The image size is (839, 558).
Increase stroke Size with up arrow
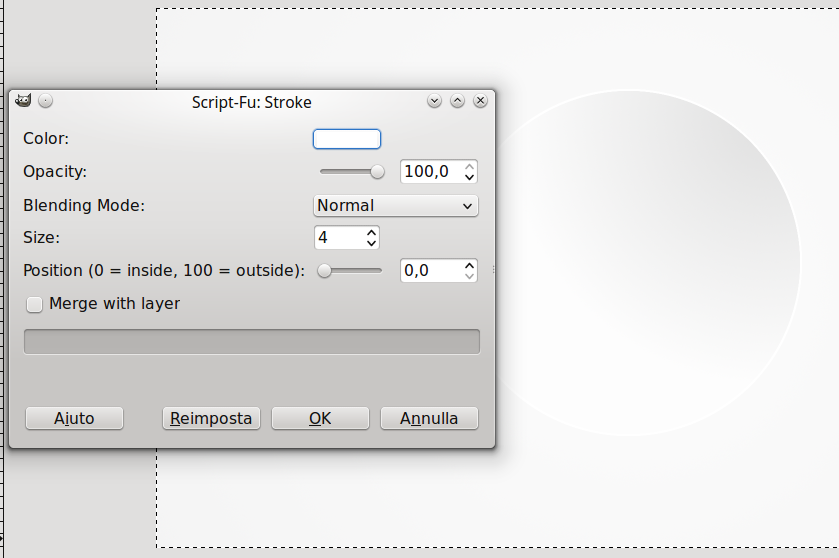tap(371, 233)
